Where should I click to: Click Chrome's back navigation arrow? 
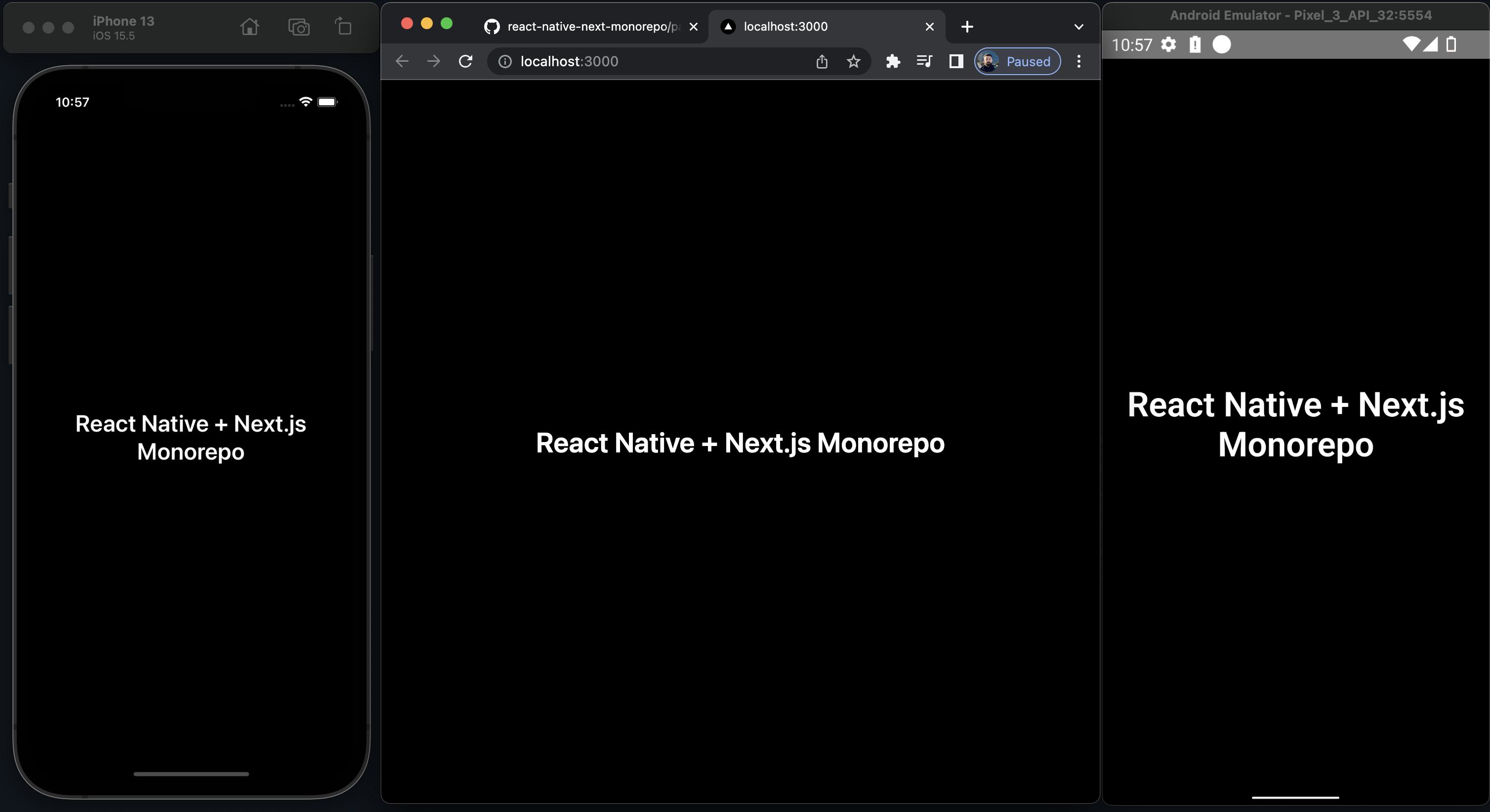click(402, 61)
